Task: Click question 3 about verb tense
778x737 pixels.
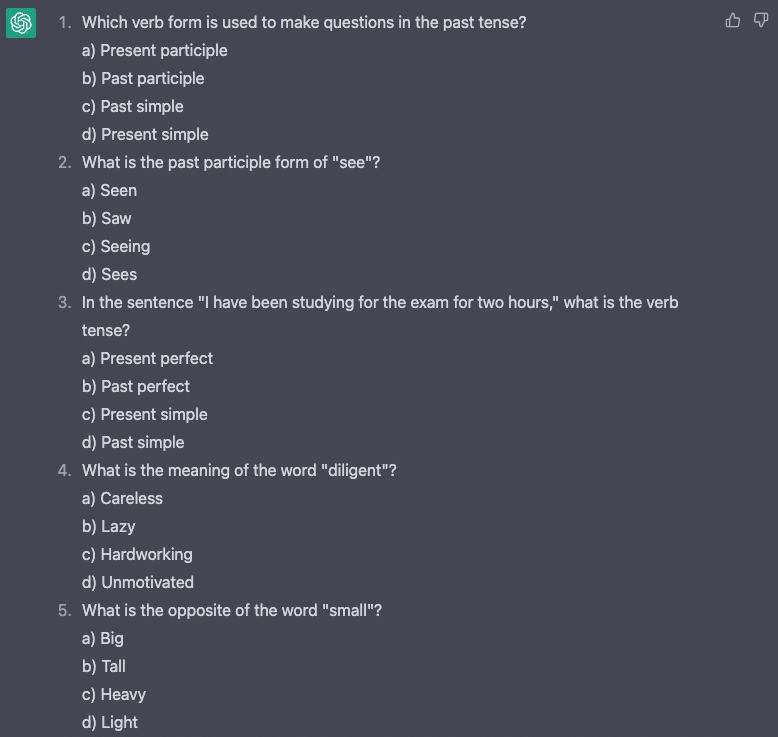Action: pyautogui.click(x=380, y=302)
